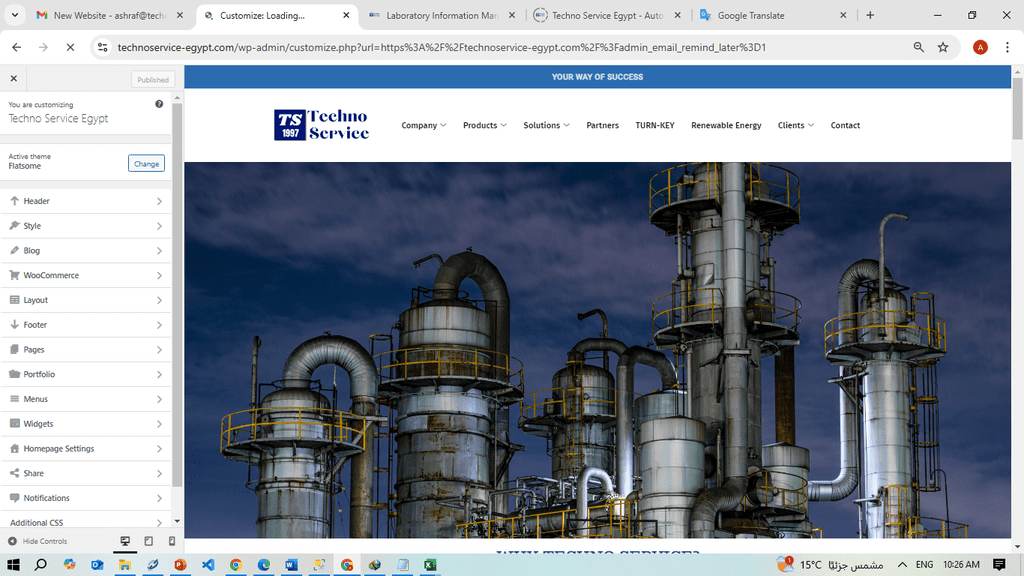Go back to previous page
The image size is (1024, 576).
click(16, 47)
